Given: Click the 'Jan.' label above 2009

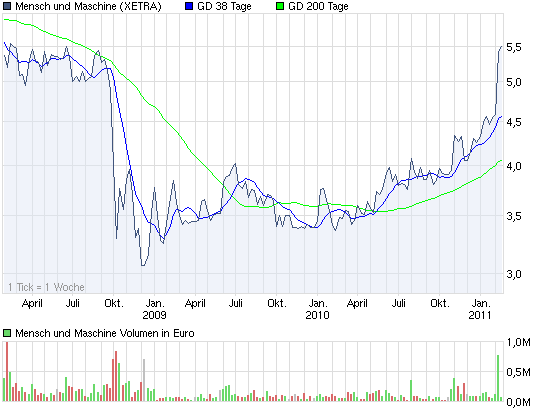Looking at the screenshot, I should (x=155, y=303).
